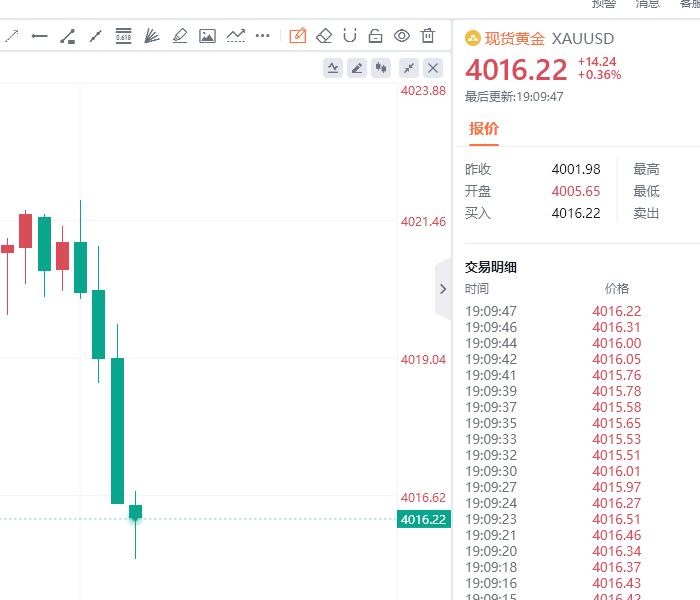Click the current price label 4016.22 on axis
Screen dimensions: 700x600
[x=424, y=519]
